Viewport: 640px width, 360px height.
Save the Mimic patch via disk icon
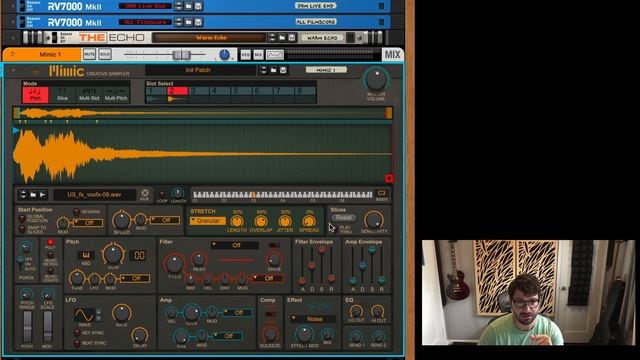tap(283, 70)
